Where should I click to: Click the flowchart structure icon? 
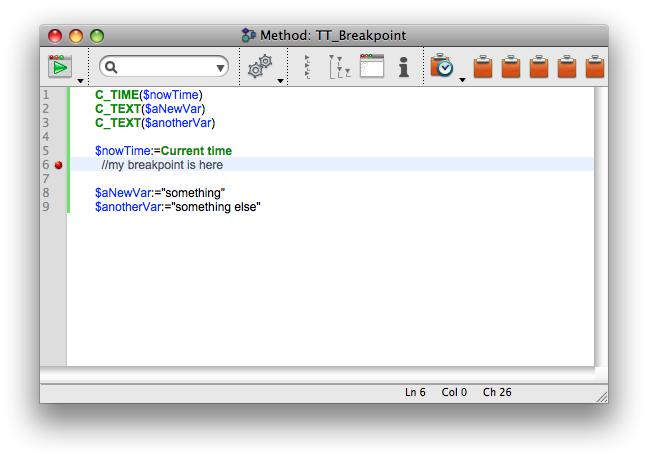[338, 67]
